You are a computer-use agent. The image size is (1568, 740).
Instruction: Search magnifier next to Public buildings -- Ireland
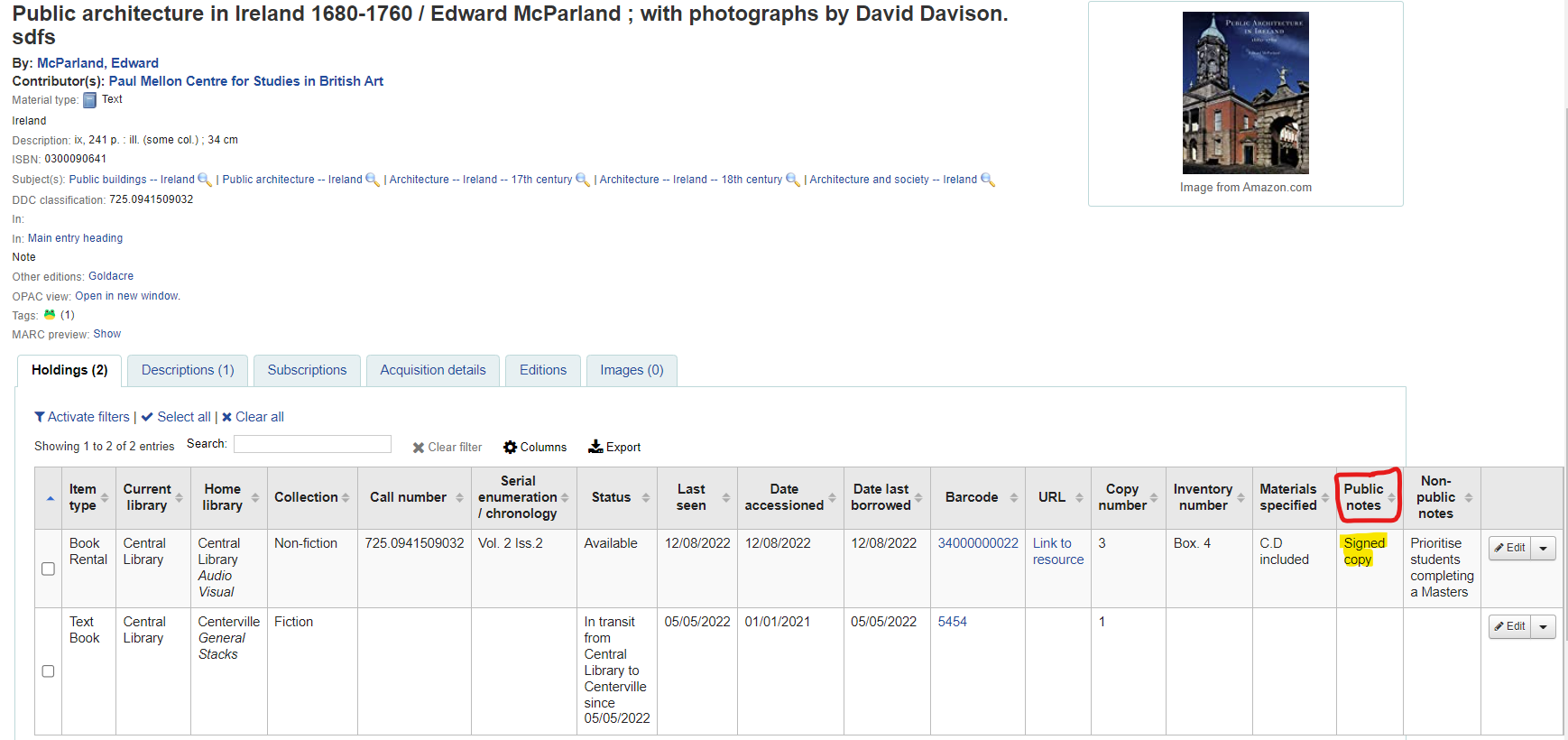[205, 180]
